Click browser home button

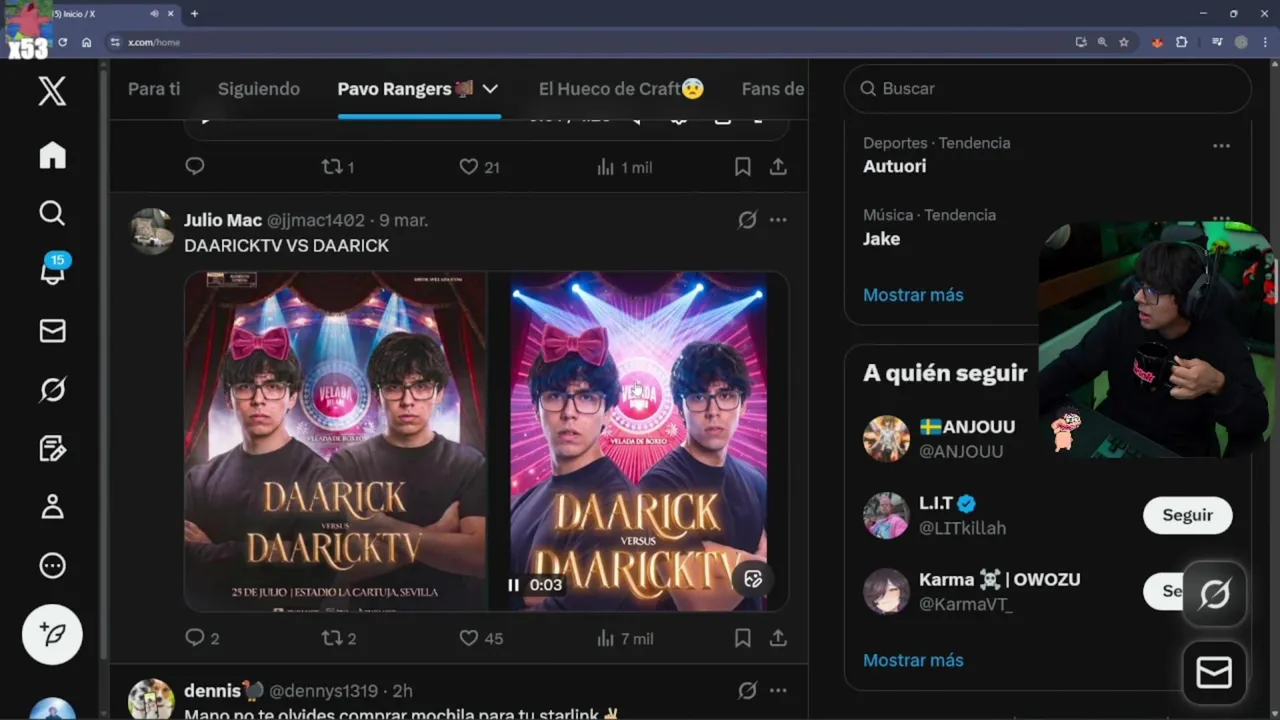(87, 42)
